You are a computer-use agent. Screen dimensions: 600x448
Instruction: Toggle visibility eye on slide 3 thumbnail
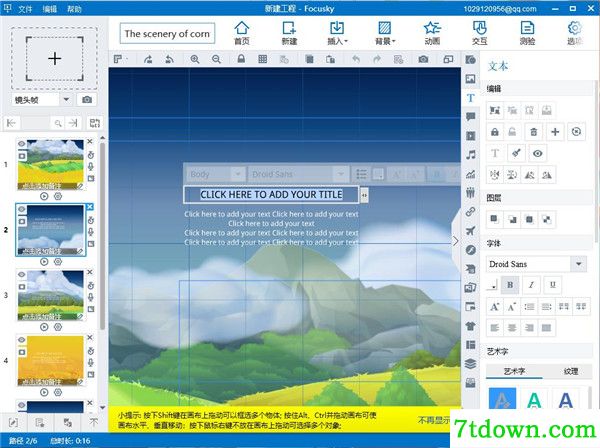[22, 274]
